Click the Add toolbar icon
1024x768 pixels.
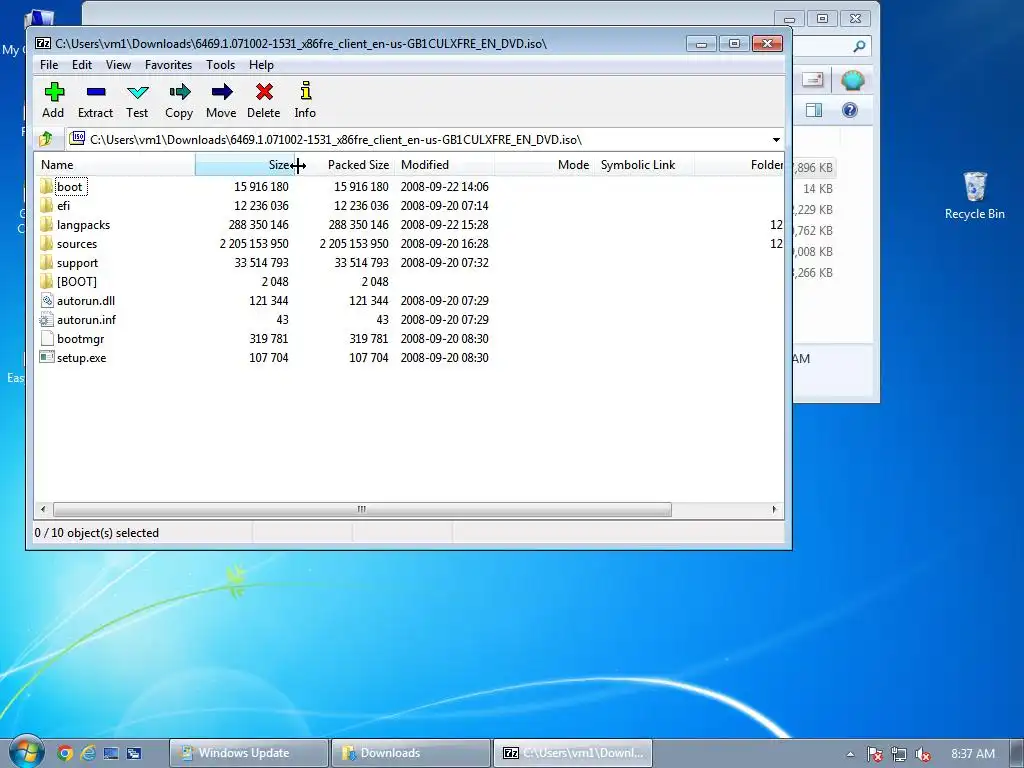54,92
